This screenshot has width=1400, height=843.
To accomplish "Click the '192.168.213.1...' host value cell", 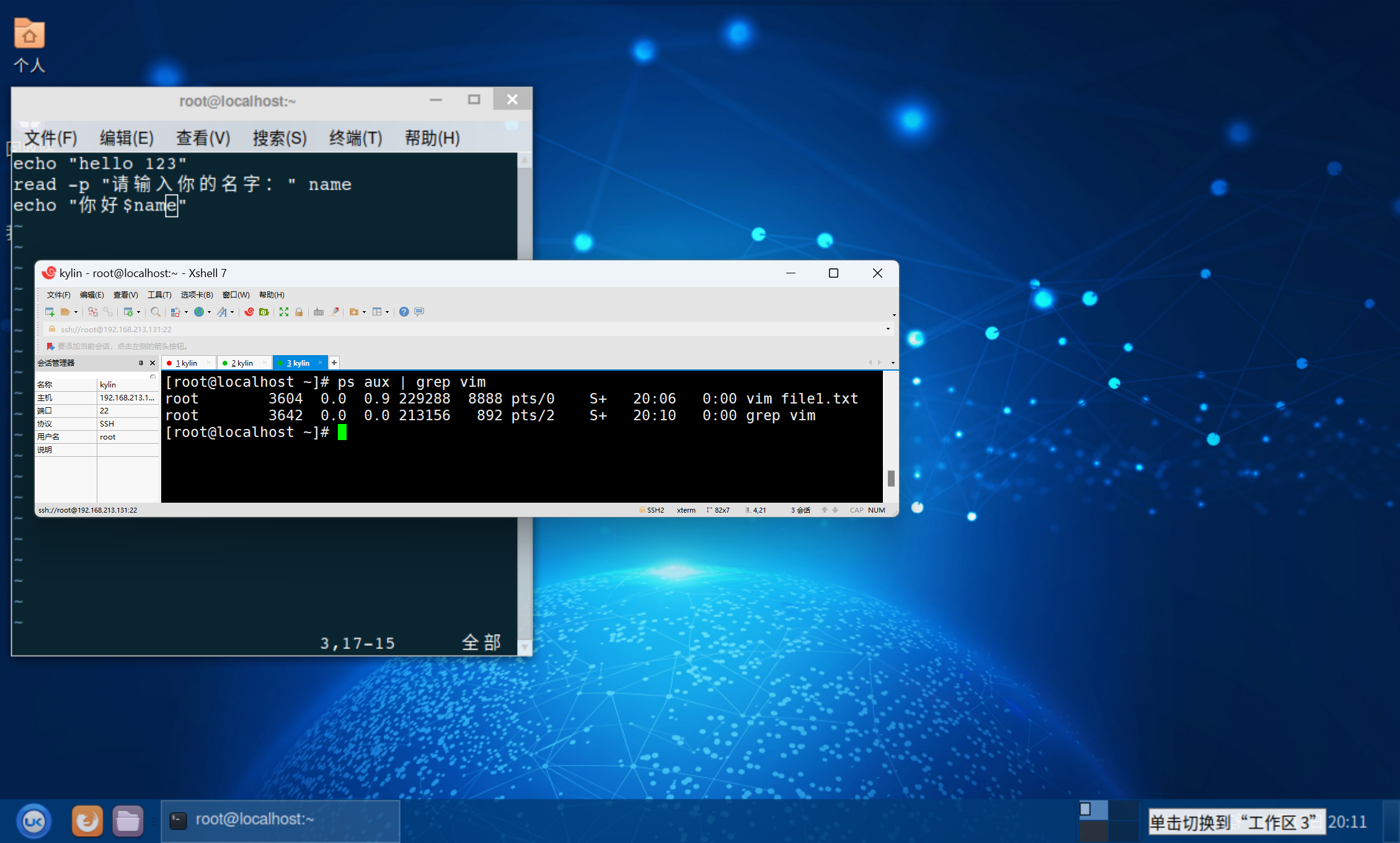I will click(x=127, y=398).
